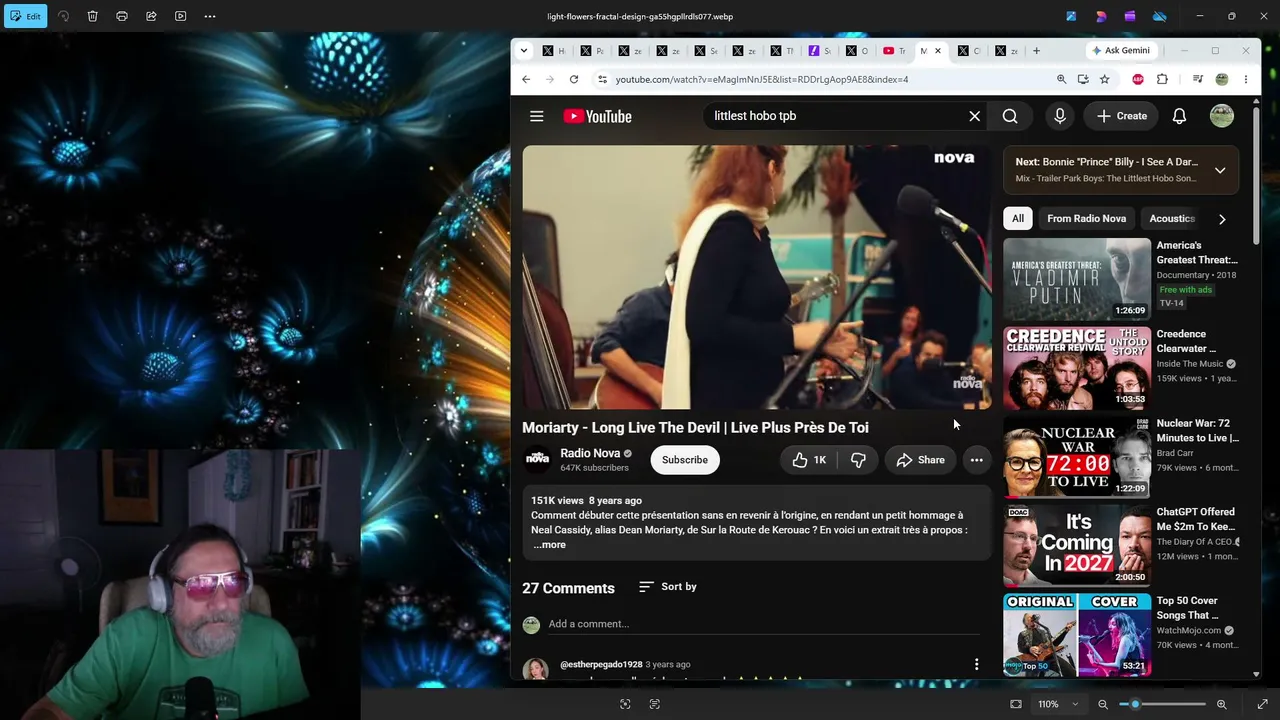The image size is (1280, 720).
Task: Click the YouTube Create button
Action: [x=1121, y=116]
